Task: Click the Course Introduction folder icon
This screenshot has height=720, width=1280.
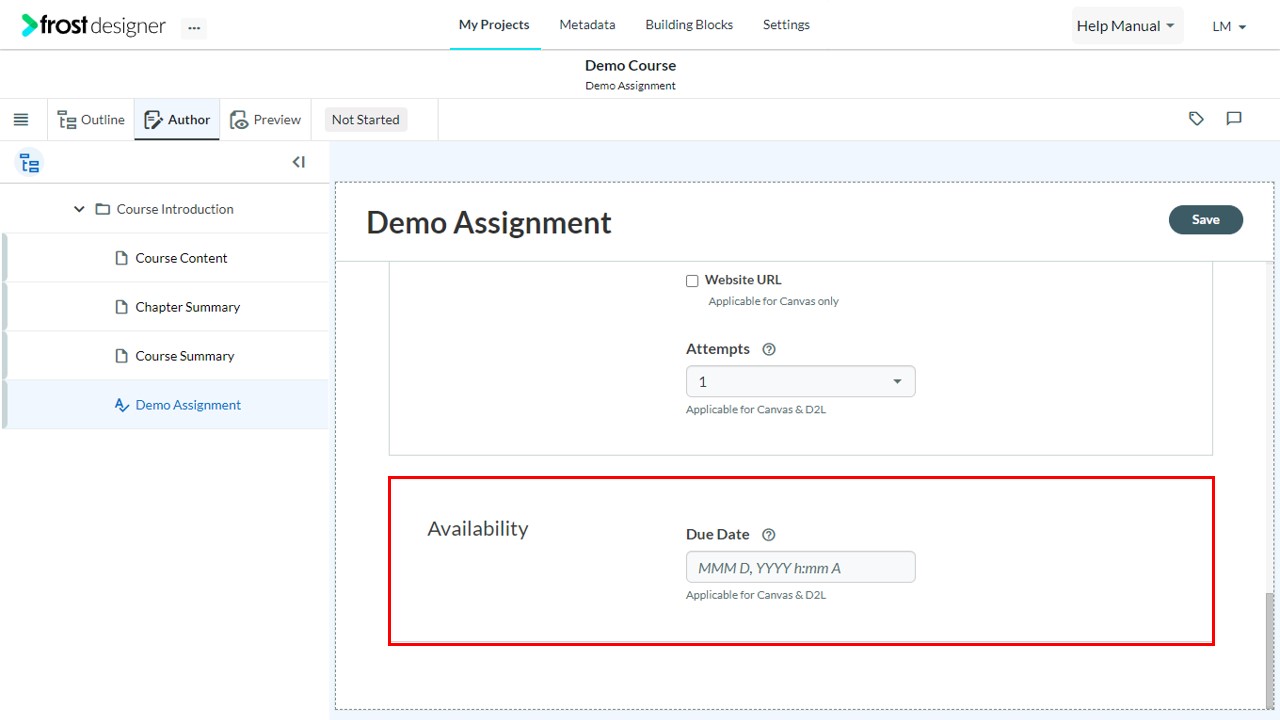Action: (x=102, y=209)
